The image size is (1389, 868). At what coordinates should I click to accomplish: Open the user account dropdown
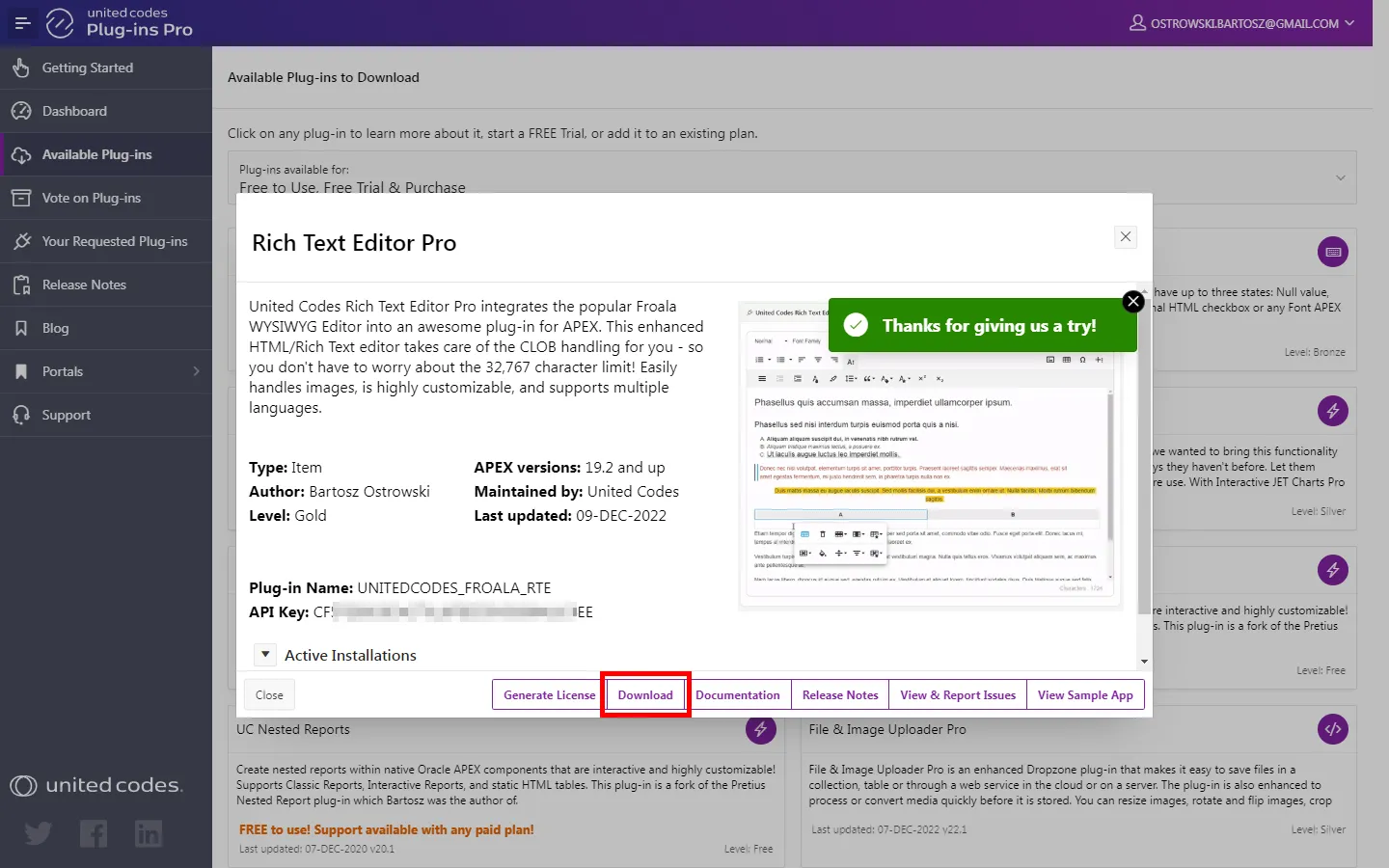1241,23
